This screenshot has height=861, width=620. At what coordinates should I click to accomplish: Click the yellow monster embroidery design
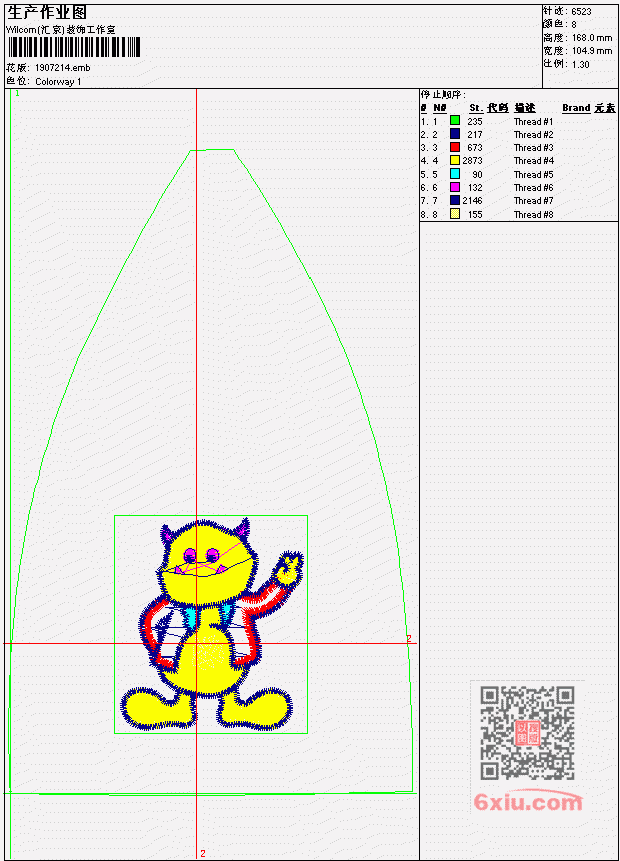211,624
